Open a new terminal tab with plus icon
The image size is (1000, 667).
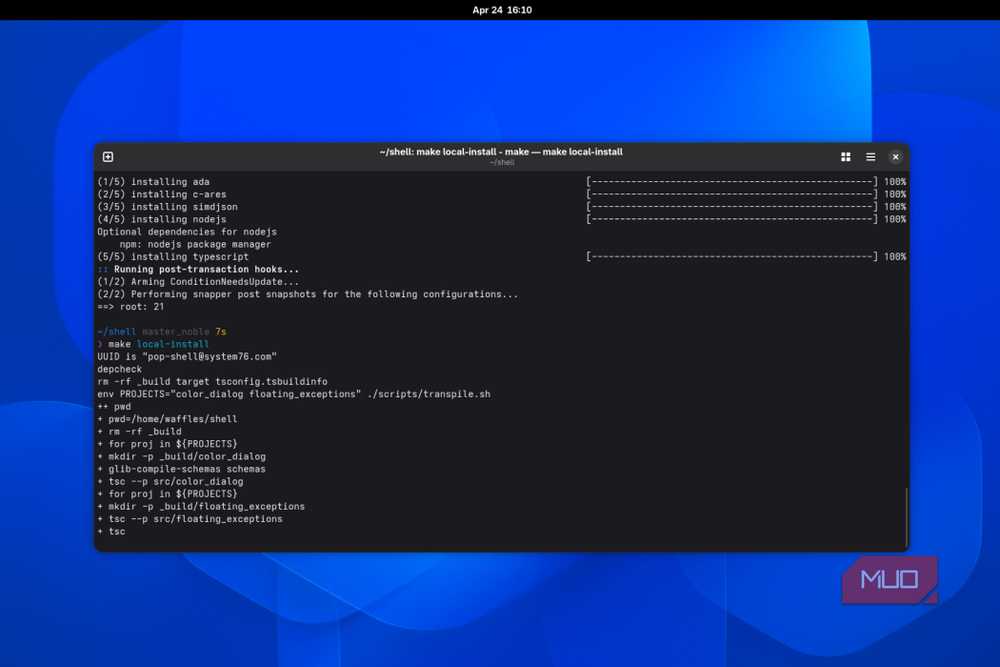click(x=108, y=157)
